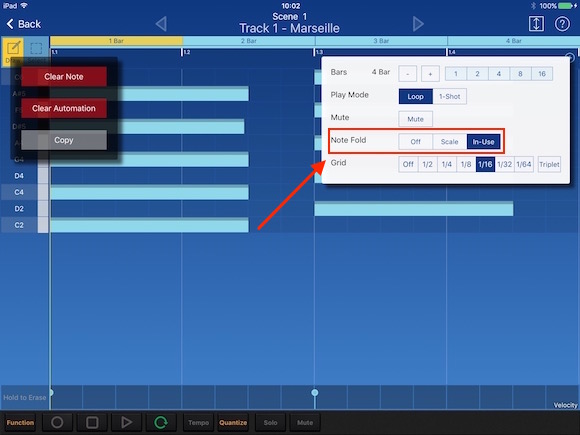Set Grid to 1/16
This screenshot has width=580, height=435.
tap(485, 164)
